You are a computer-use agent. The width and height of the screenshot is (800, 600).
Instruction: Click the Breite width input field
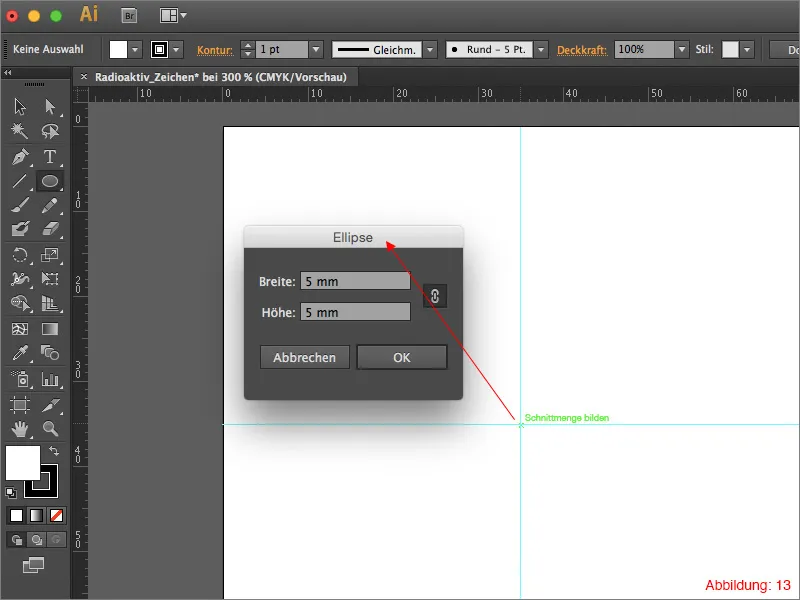pos(356,281)
